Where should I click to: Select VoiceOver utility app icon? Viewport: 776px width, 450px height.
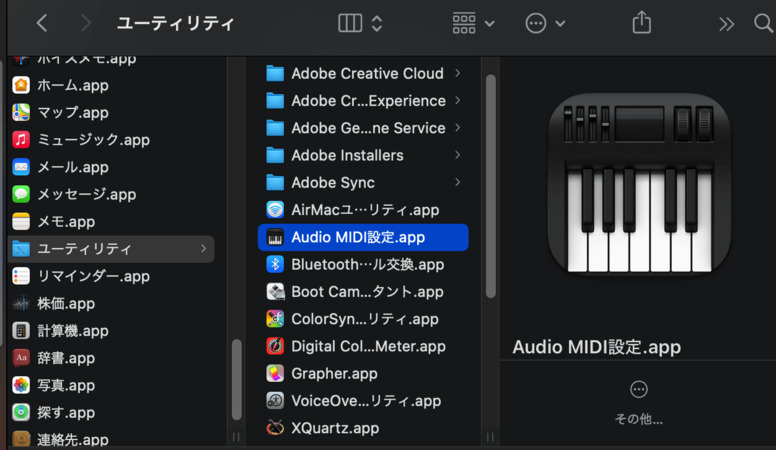point(275,400)
